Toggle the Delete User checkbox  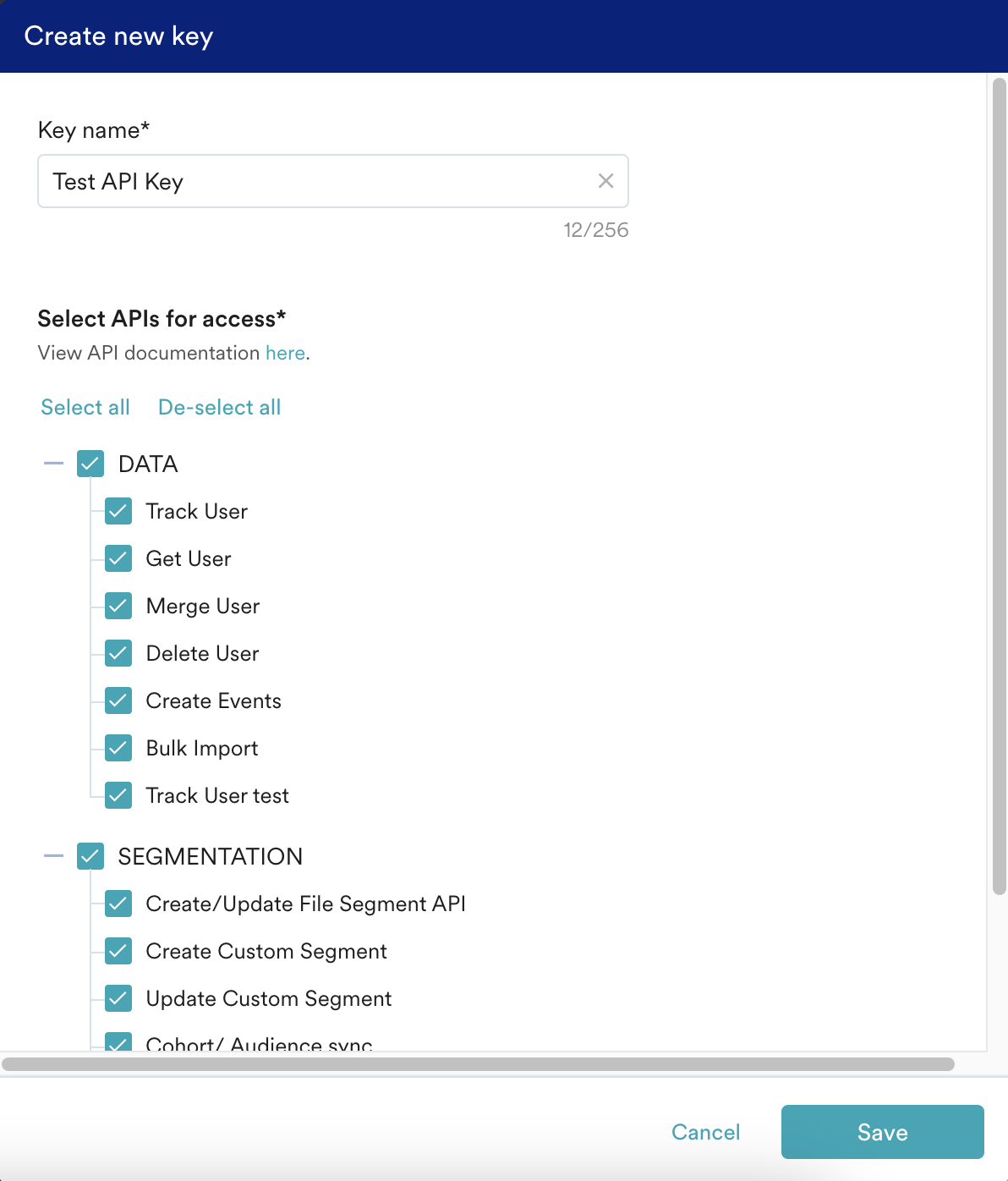coord(118,653)
